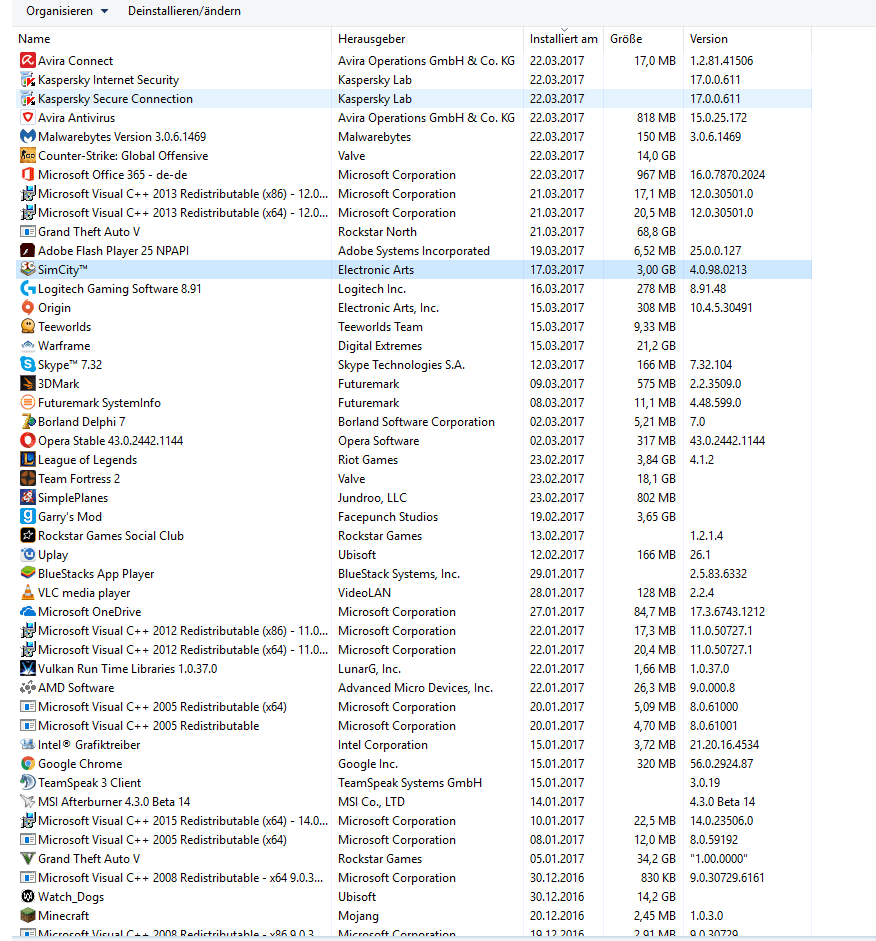876x941 pixels.
Task: Click the BlueStacks App Player icon
Action: coord(28,574)
